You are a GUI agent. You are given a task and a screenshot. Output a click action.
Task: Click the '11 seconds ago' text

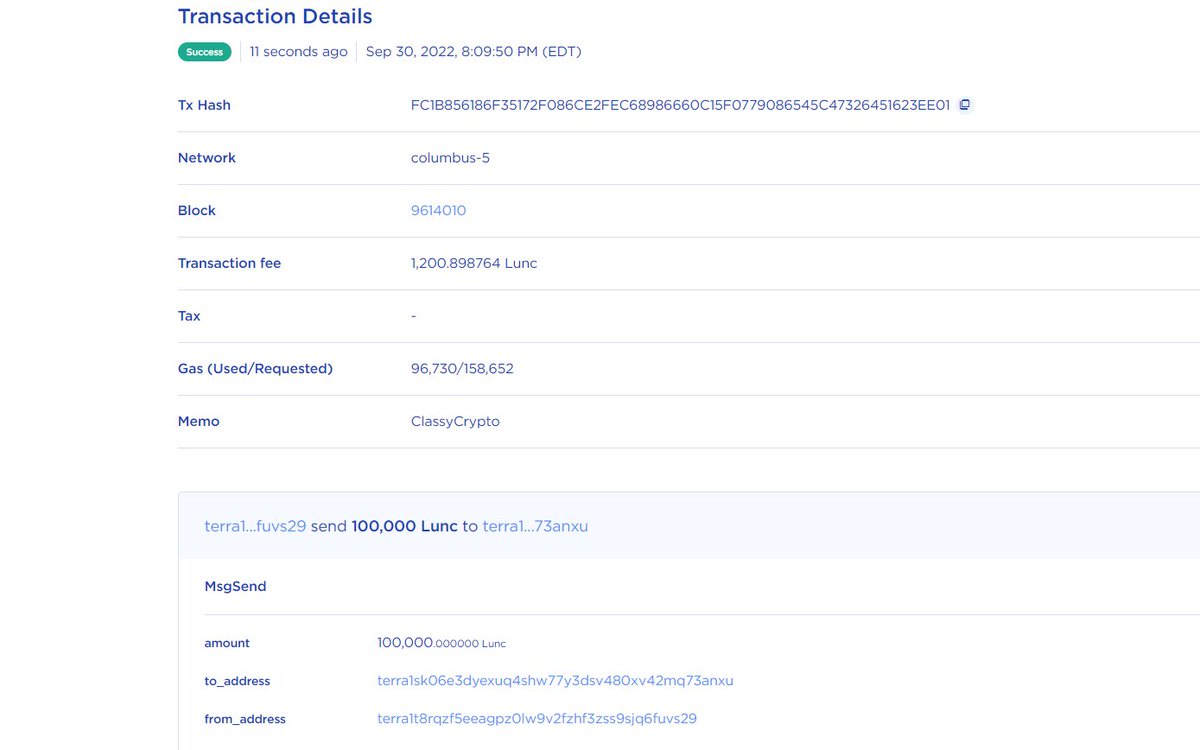(x=298, y=52)
